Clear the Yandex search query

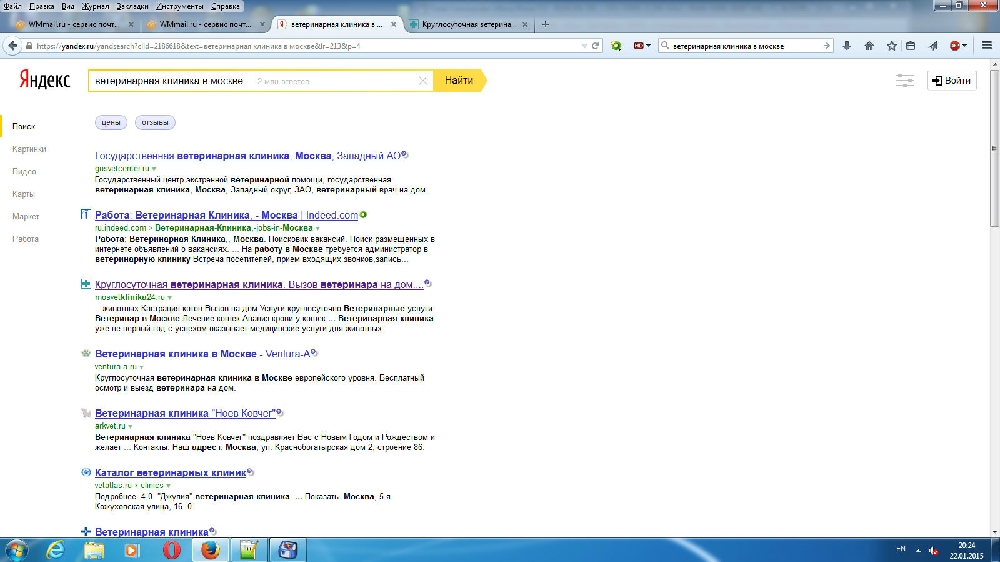422,81
